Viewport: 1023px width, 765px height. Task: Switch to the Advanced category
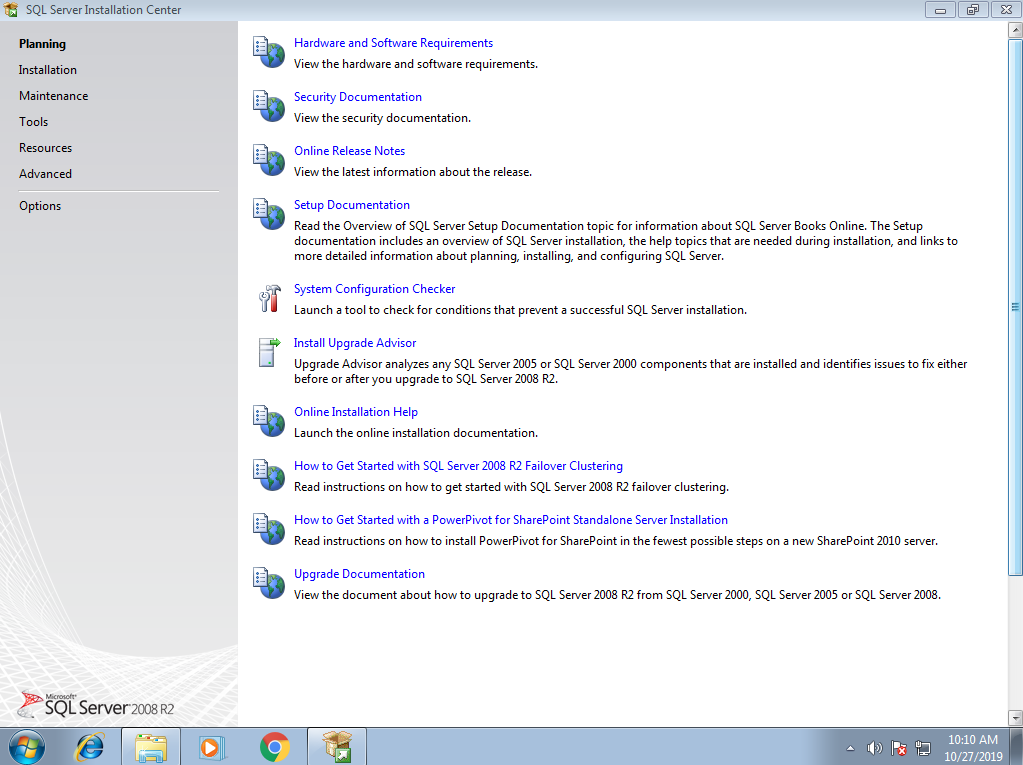46,174
